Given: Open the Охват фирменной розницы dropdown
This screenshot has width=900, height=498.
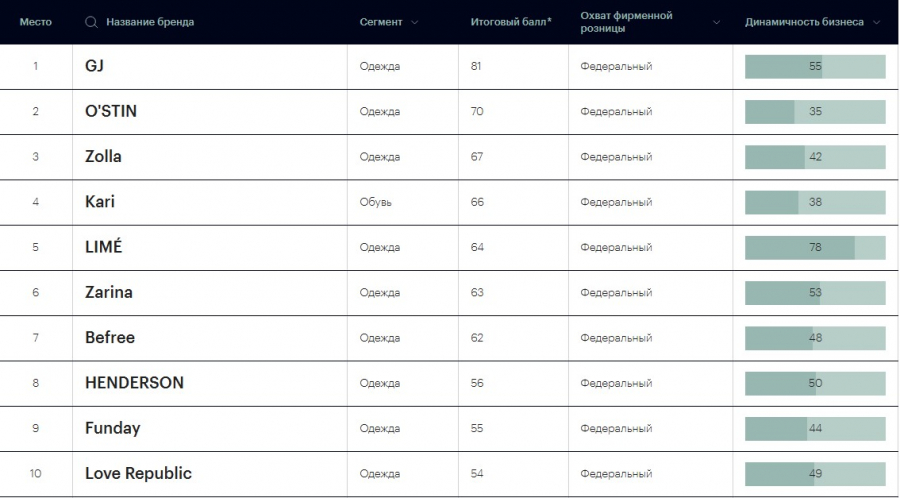Looking at the screenshot, I should tap(716, 22).
